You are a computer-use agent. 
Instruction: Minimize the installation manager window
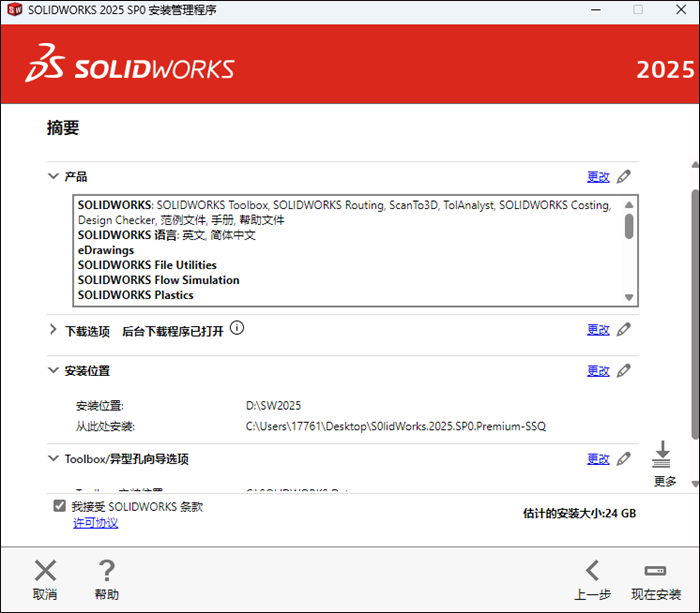pos(596,9)
